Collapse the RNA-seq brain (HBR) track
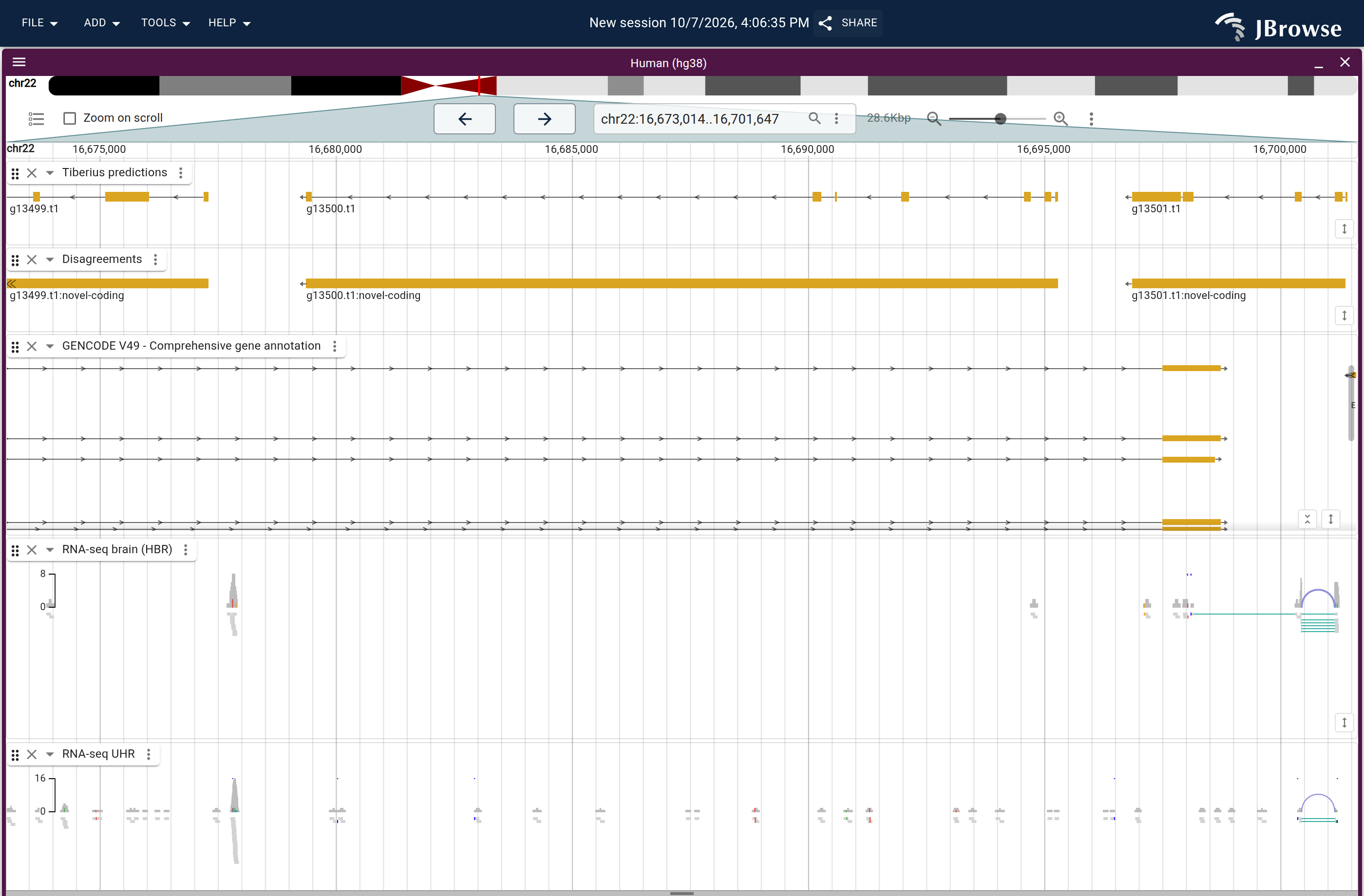Screen dimensions: 1364x896 pyautogui.click(x=50, y=550)
